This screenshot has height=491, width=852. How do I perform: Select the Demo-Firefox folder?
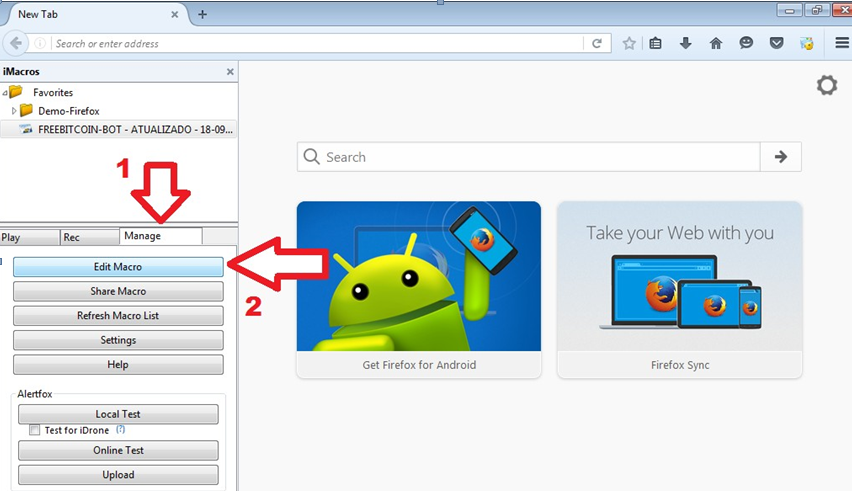[68, 111]
